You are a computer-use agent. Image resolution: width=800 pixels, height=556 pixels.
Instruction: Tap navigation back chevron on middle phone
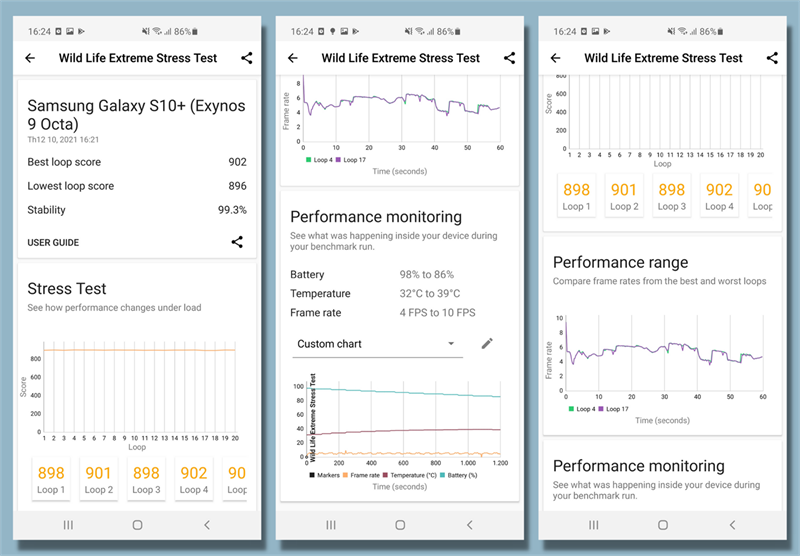(470, 525)
